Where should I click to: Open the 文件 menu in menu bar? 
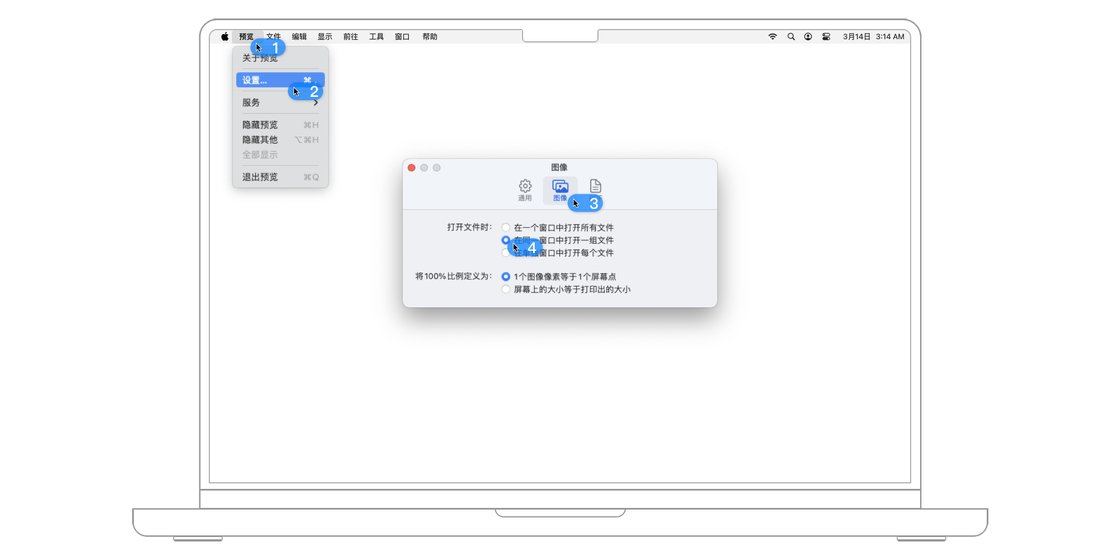[x=273, y=37]
